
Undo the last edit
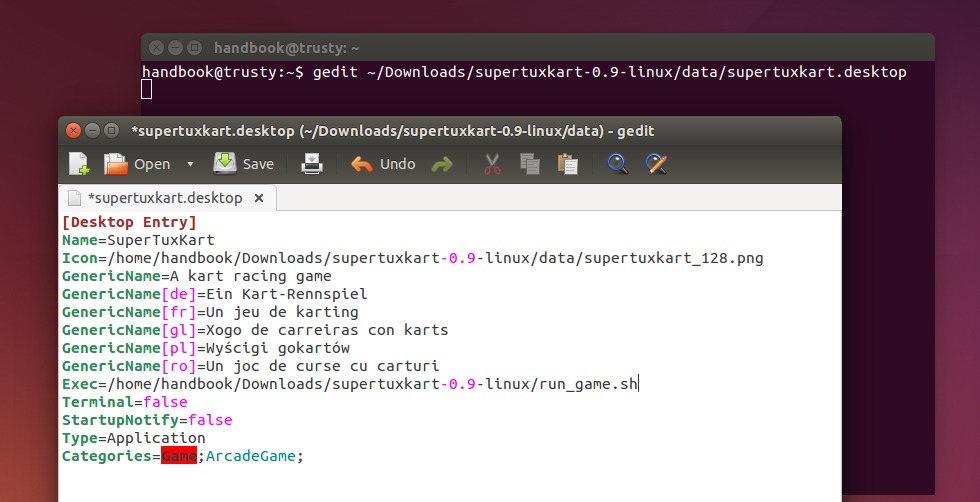[383, 164]
